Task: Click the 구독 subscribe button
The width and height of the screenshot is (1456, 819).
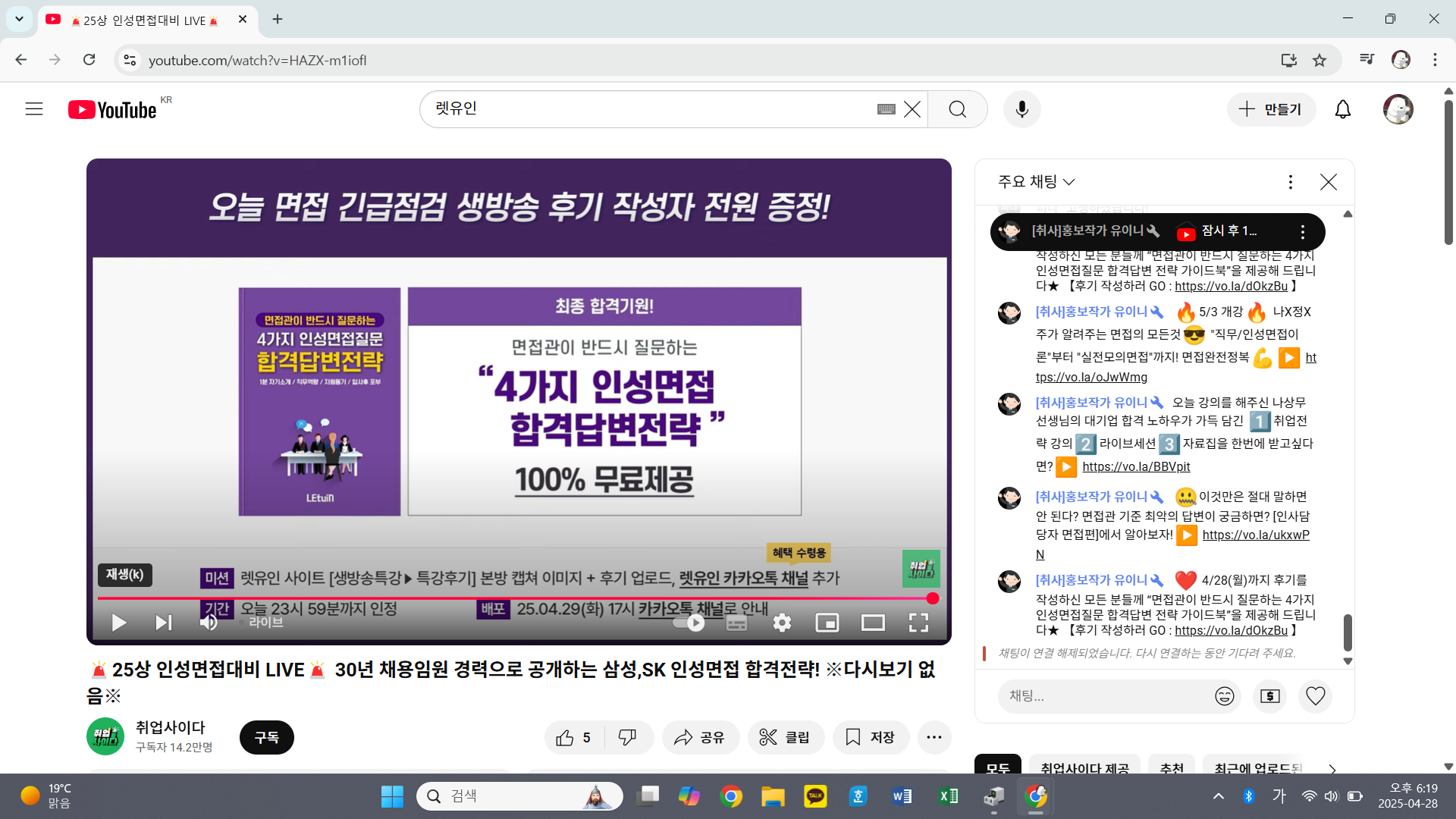Action: (x=266, y=737)
